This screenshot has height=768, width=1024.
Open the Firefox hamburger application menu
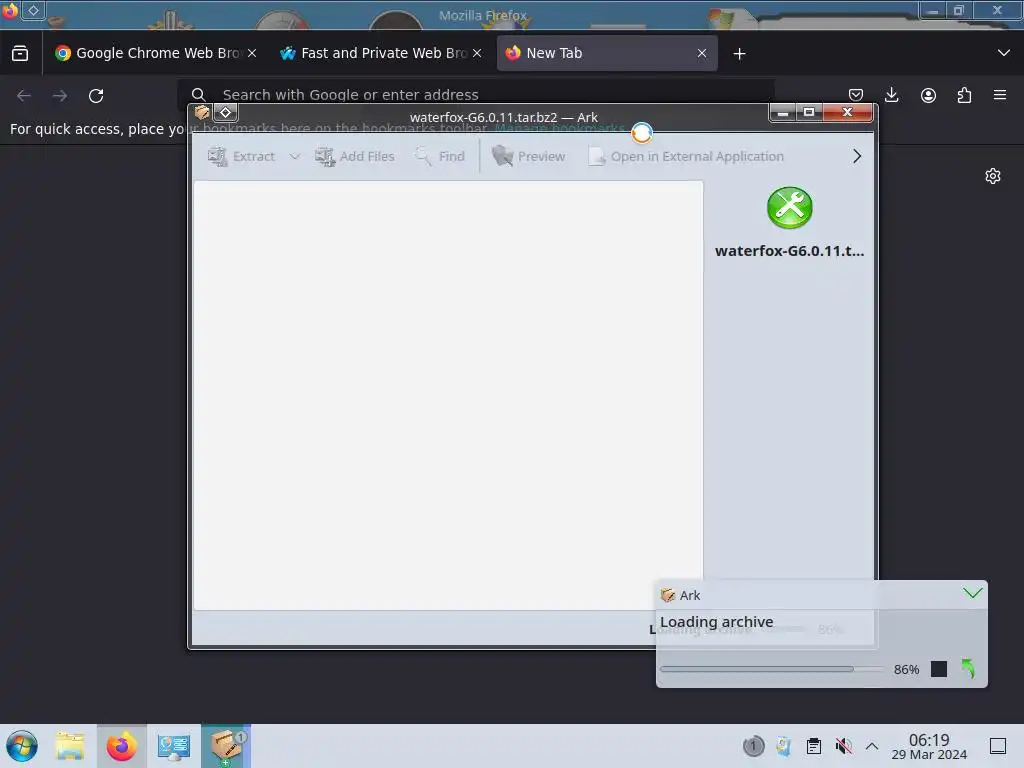click(1000, 95)
